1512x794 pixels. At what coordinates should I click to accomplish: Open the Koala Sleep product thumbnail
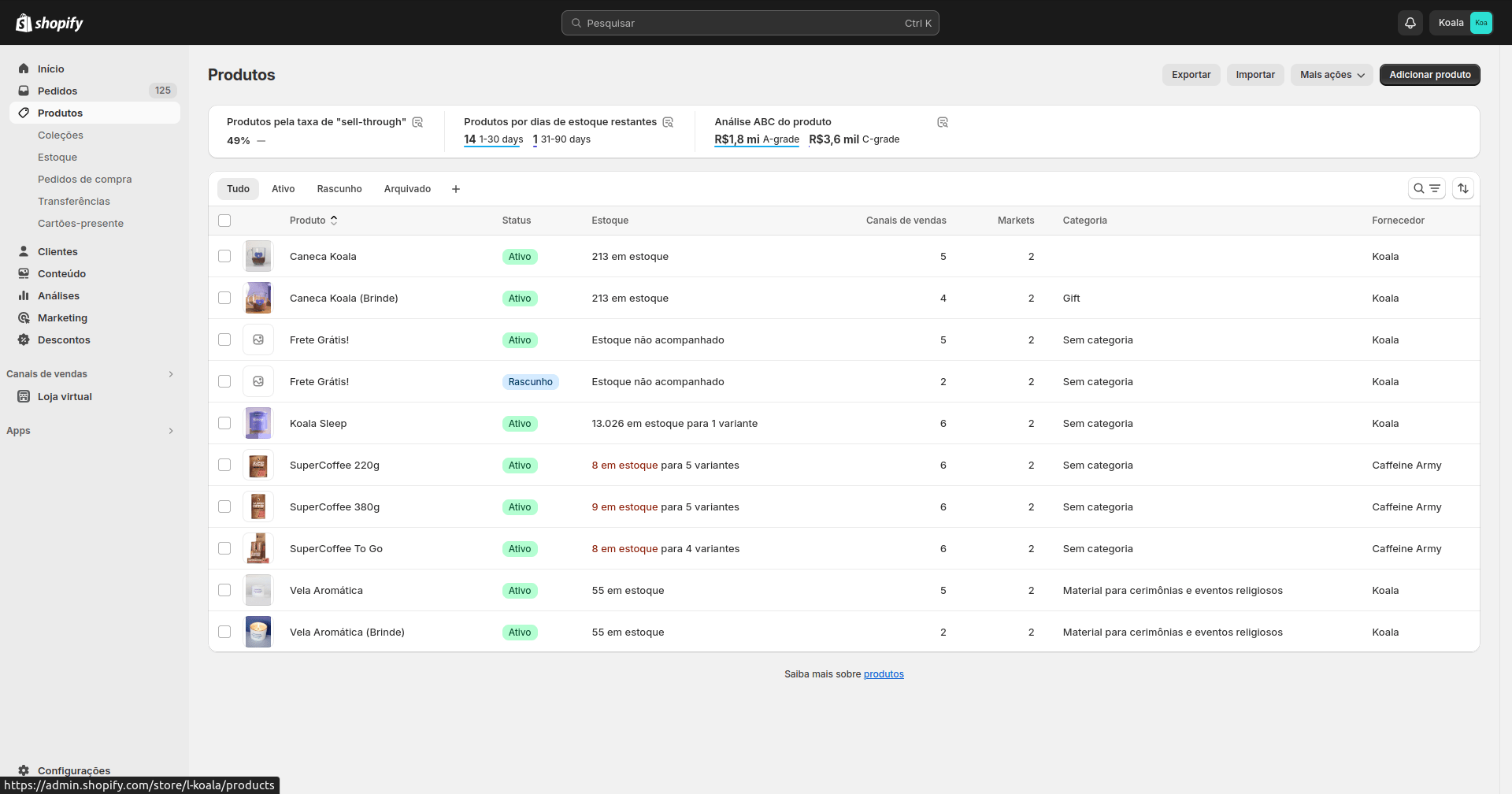click(x=258, y=423)
